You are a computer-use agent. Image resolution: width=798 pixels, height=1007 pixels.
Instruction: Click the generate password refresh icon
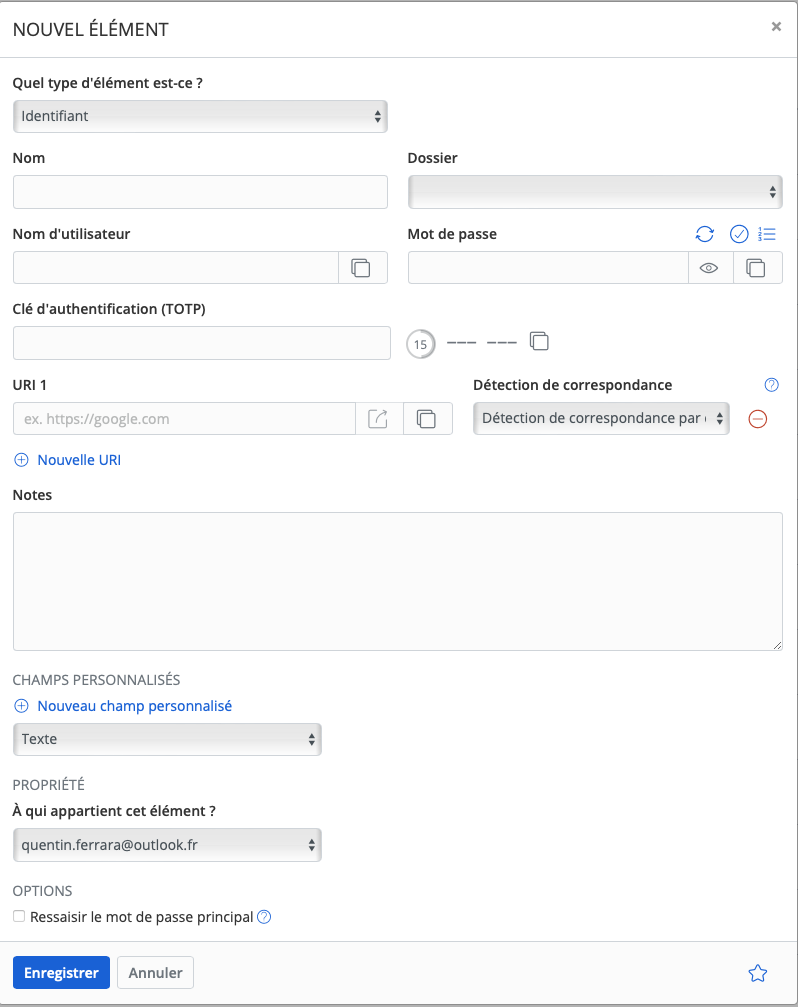tap(705, 234)
